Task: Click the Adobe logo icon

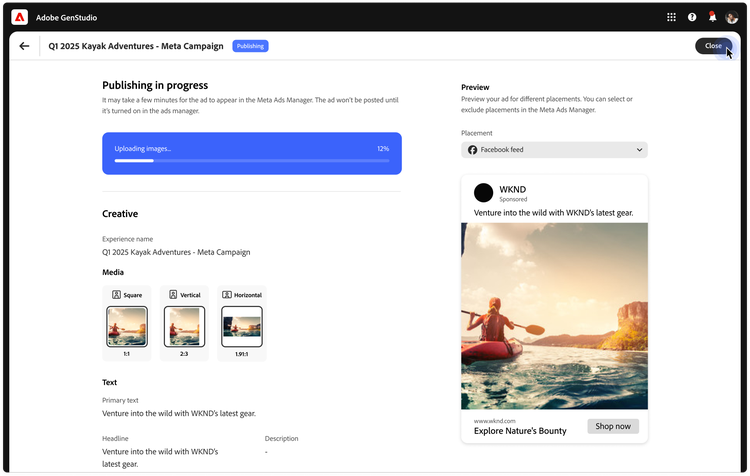Action: (18, 16)
